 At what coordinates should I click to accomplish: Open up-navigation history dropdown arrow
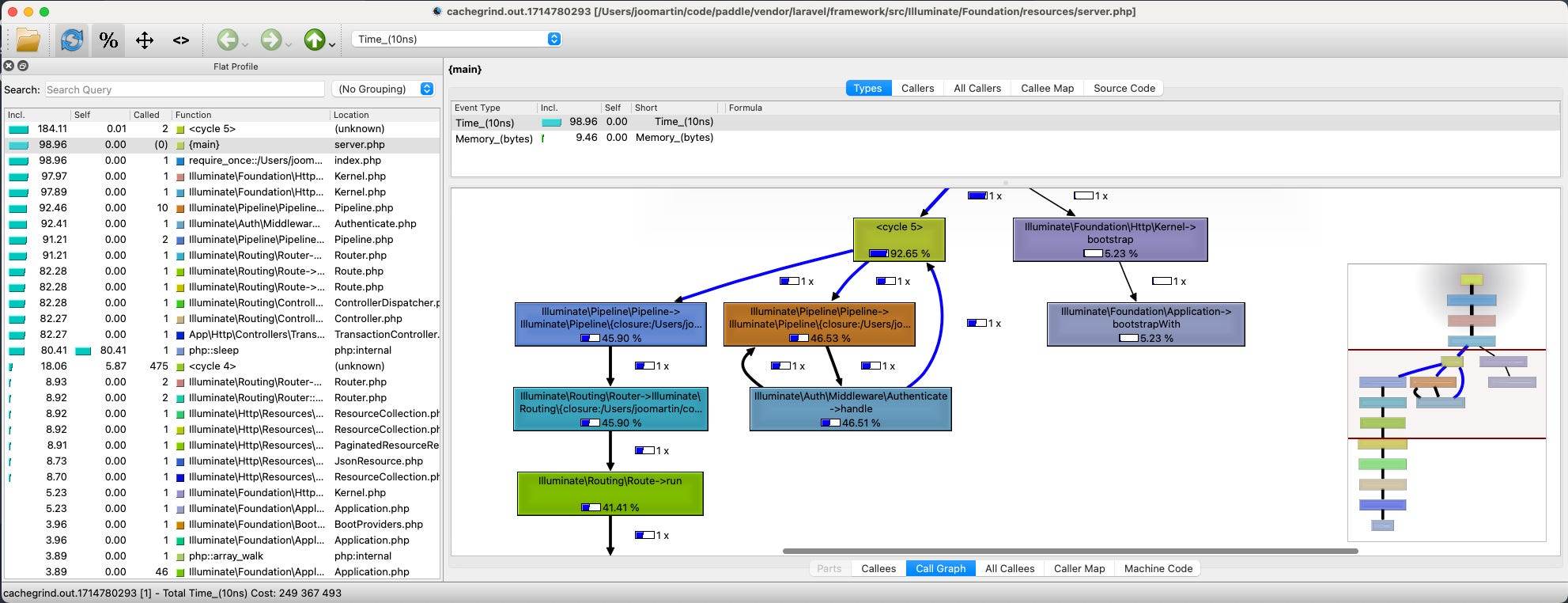click(332, 44)
